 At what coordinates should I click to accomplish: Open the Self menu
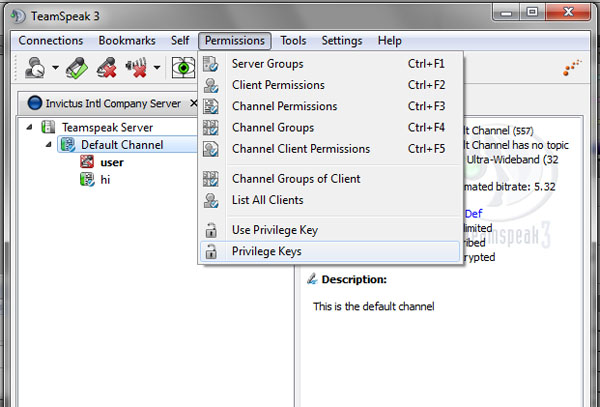pos(180,41)
